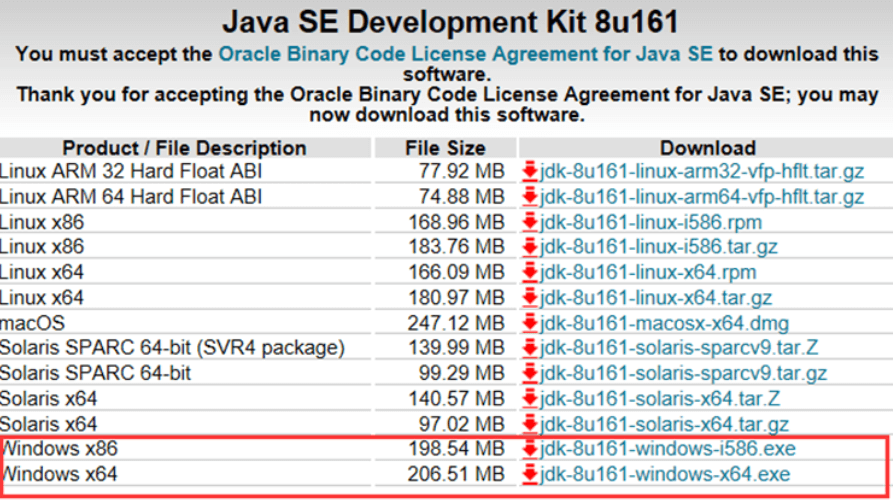The width and height of the screenshot is (893, 503).
Task: Click the '168.96 MB' file size
Action: click(x=457, y=222)
